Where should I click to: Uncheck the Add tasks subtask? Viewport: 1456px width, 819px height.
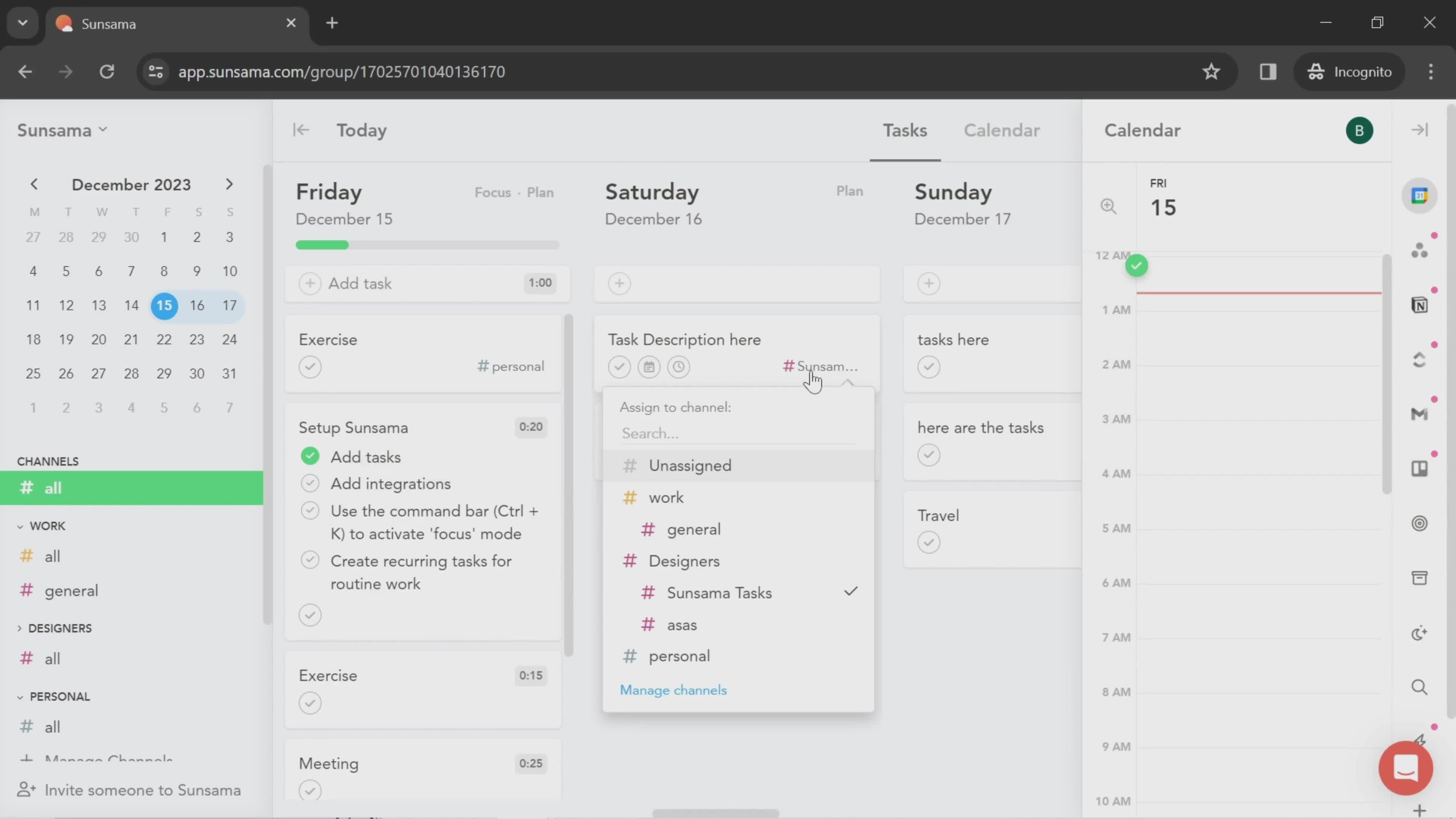pos(310,455)
